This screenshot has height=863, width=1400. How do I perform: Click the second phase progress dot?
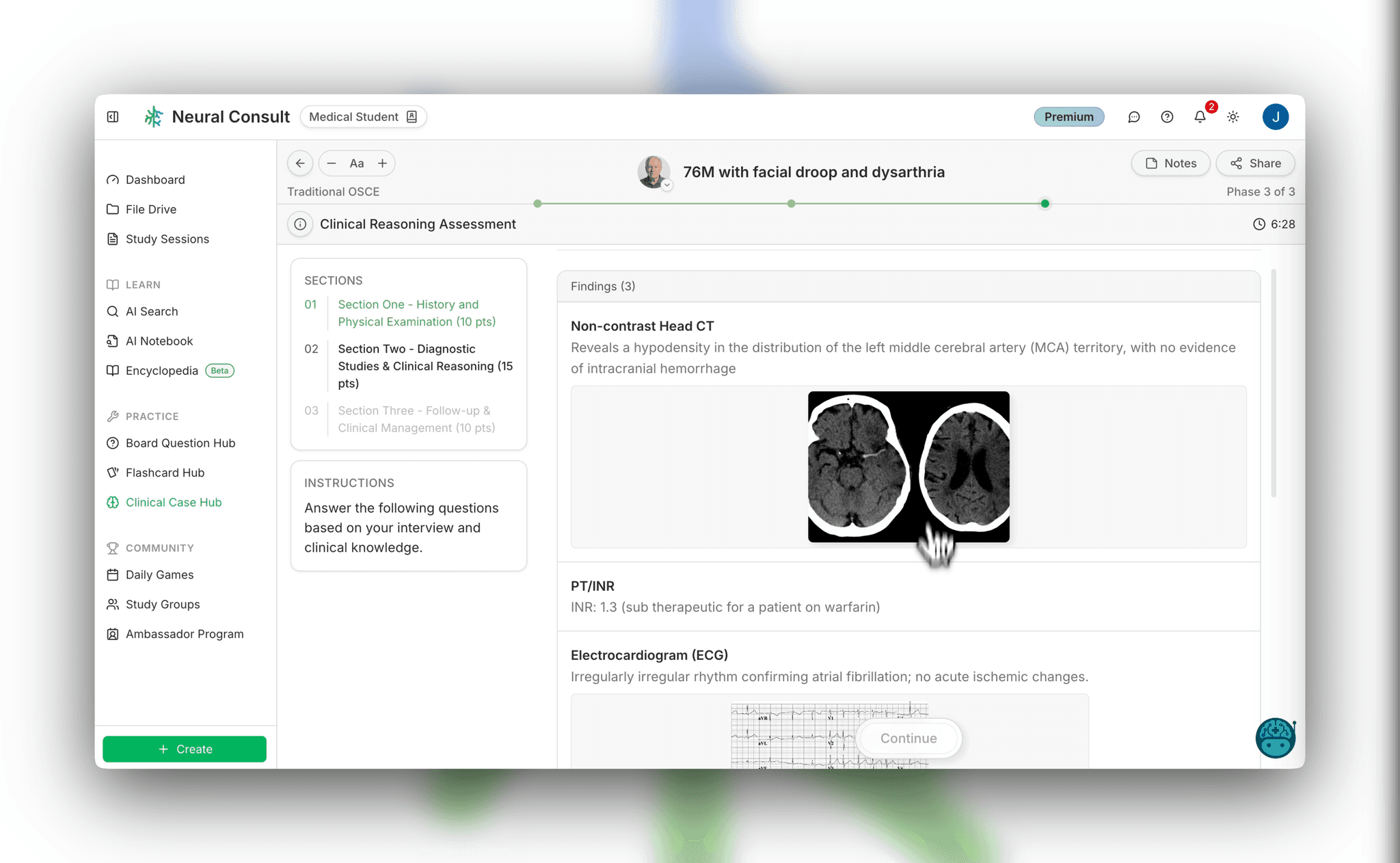pyautogui.click(x=791, y=204)
